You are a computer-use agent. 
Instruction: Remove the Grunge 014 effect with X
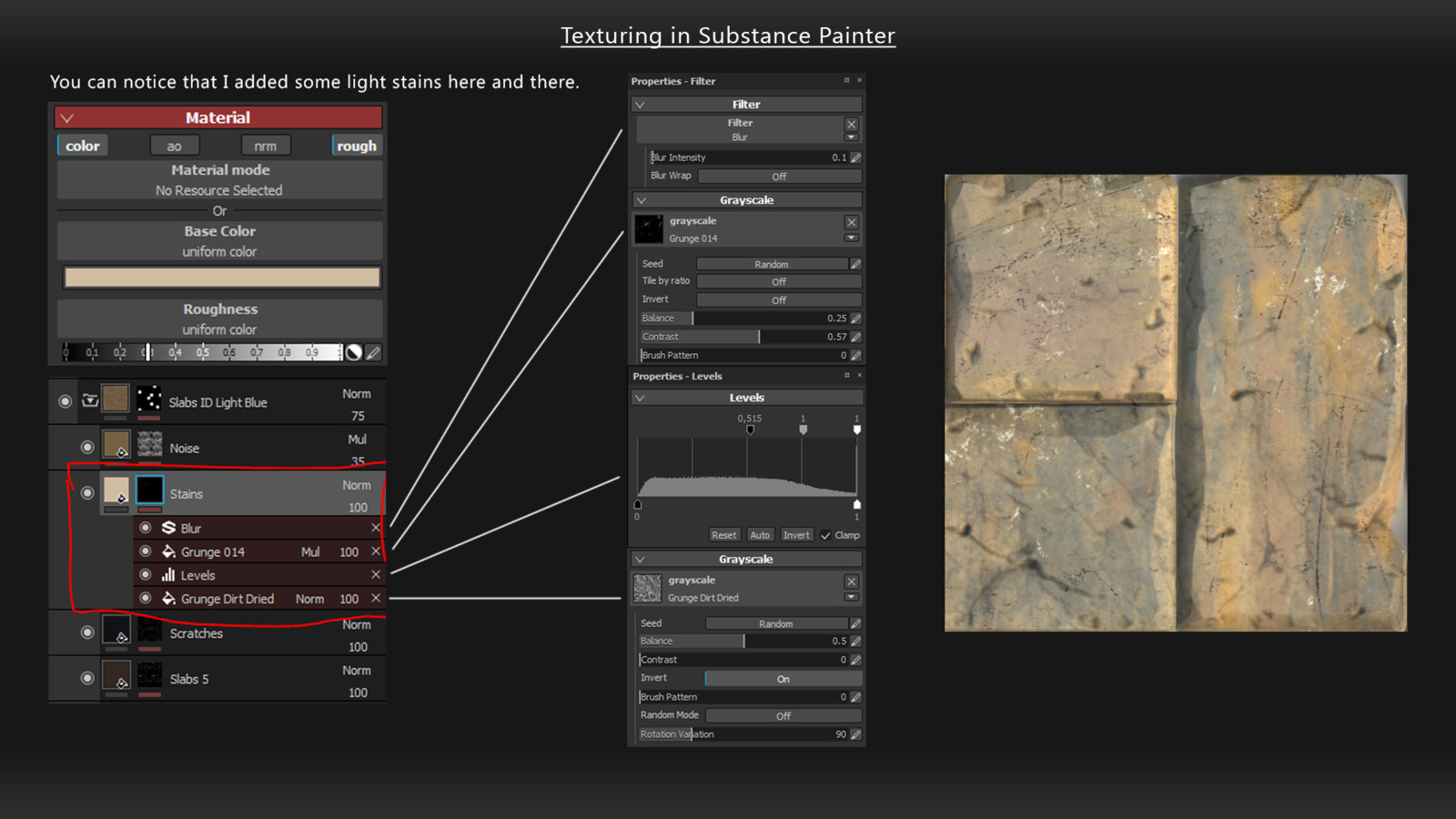click(376, 551)
